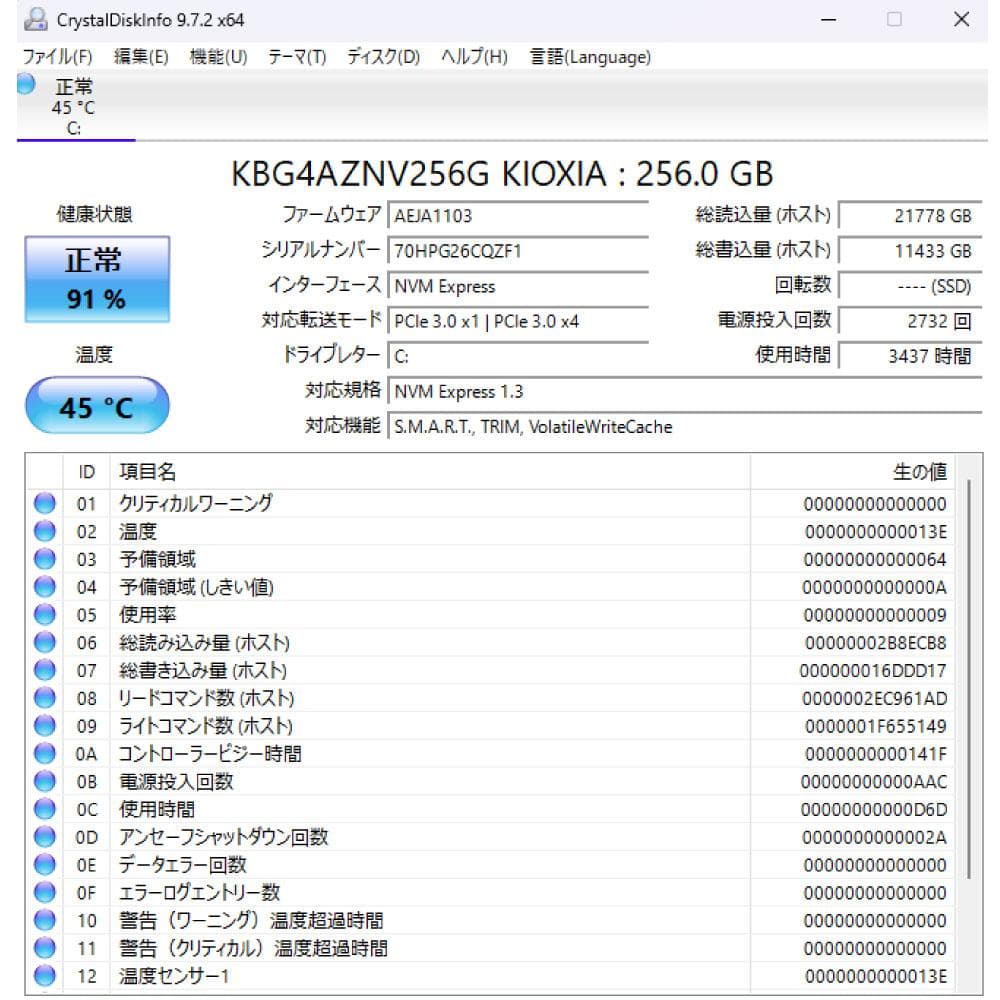This screenshot has height=1000, width=1000.
Task: Click raw value 00000000000D6D
Action: (874, 809)
